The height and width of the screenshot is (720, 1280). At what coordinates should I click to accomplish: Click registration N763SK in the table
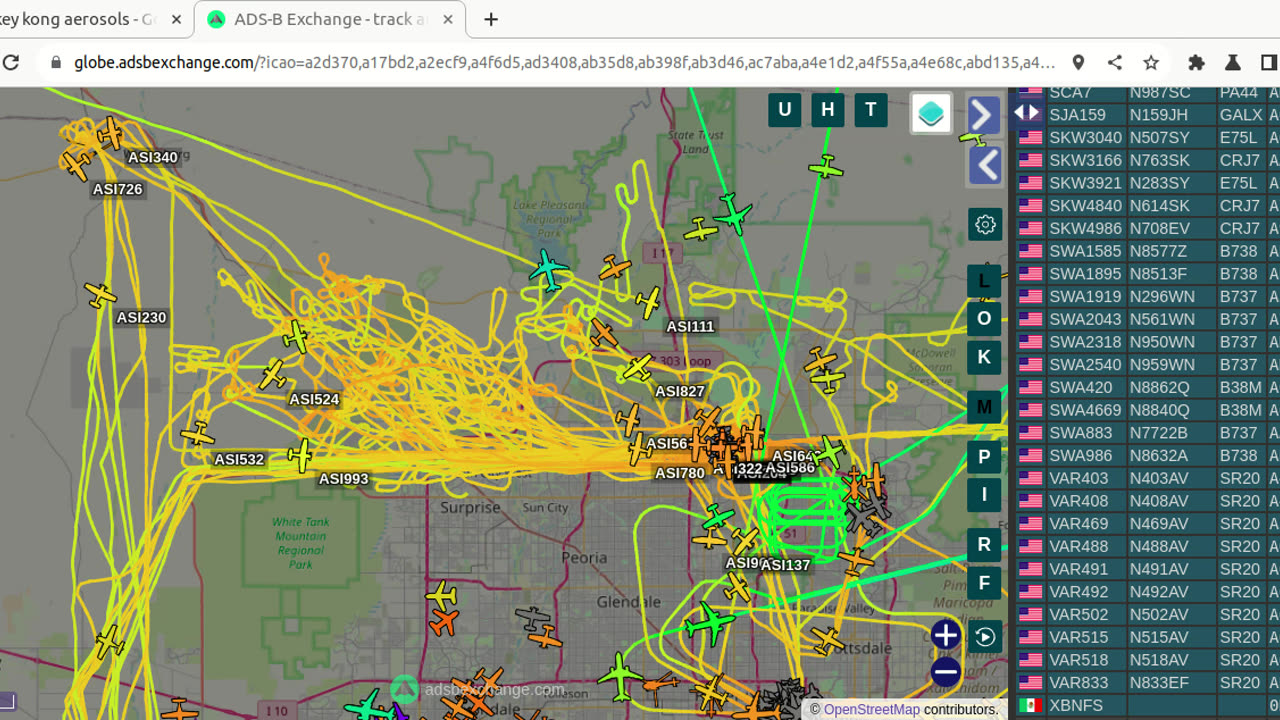pos(1160,160)
